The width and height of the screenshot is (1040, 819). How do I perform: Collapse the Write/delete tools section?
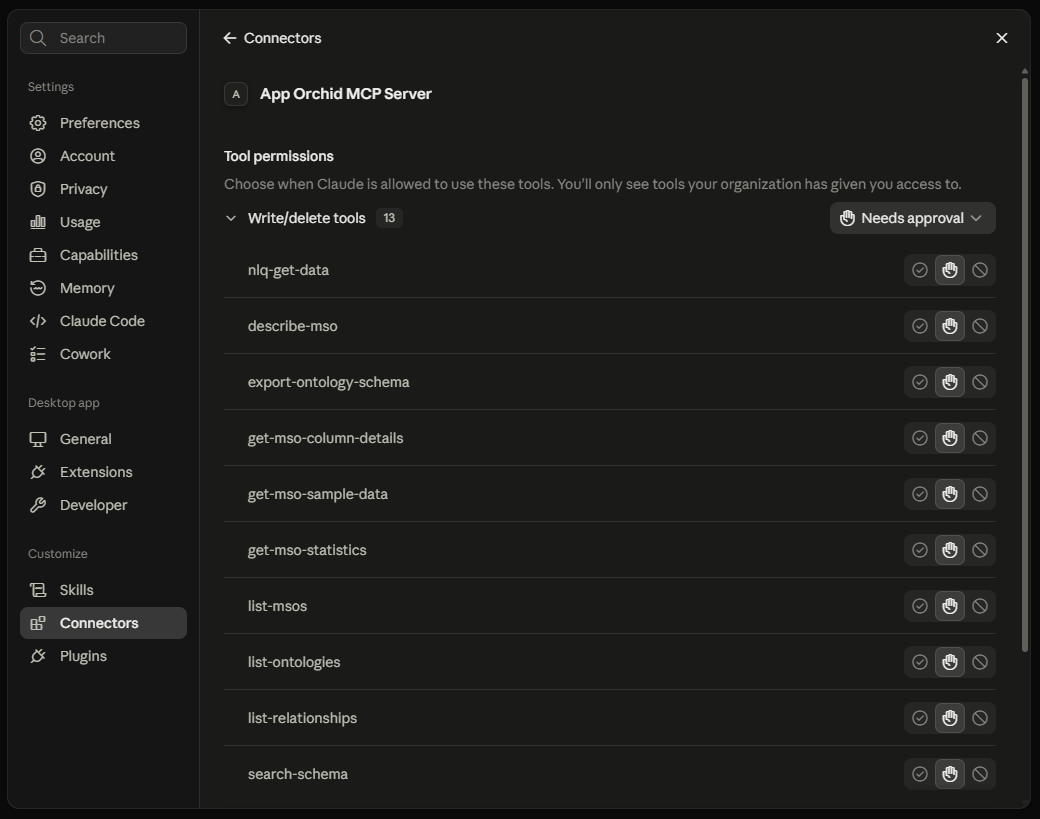tap(231, 218)
